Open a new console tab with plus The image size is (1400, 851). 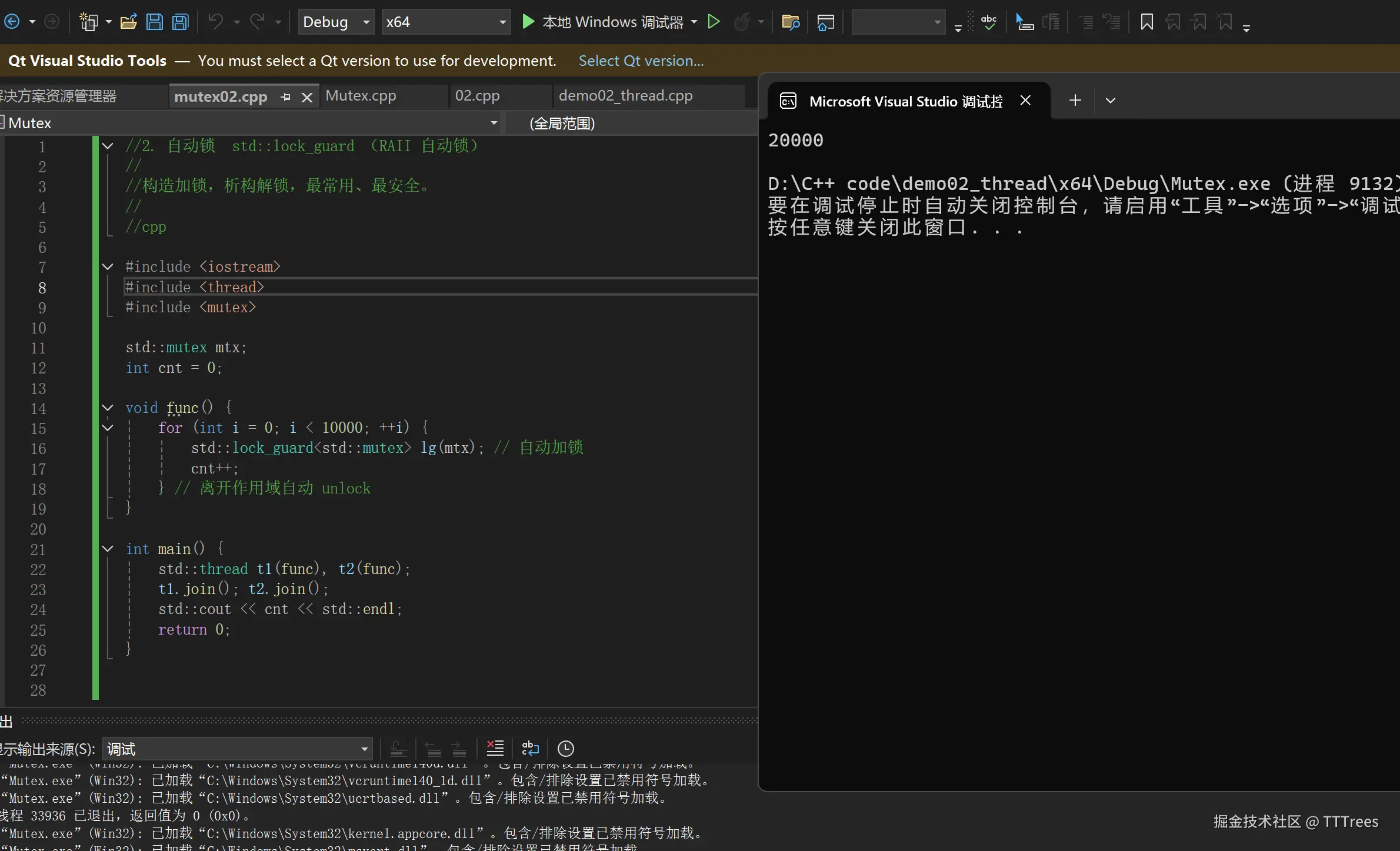tap(1075, 101)
